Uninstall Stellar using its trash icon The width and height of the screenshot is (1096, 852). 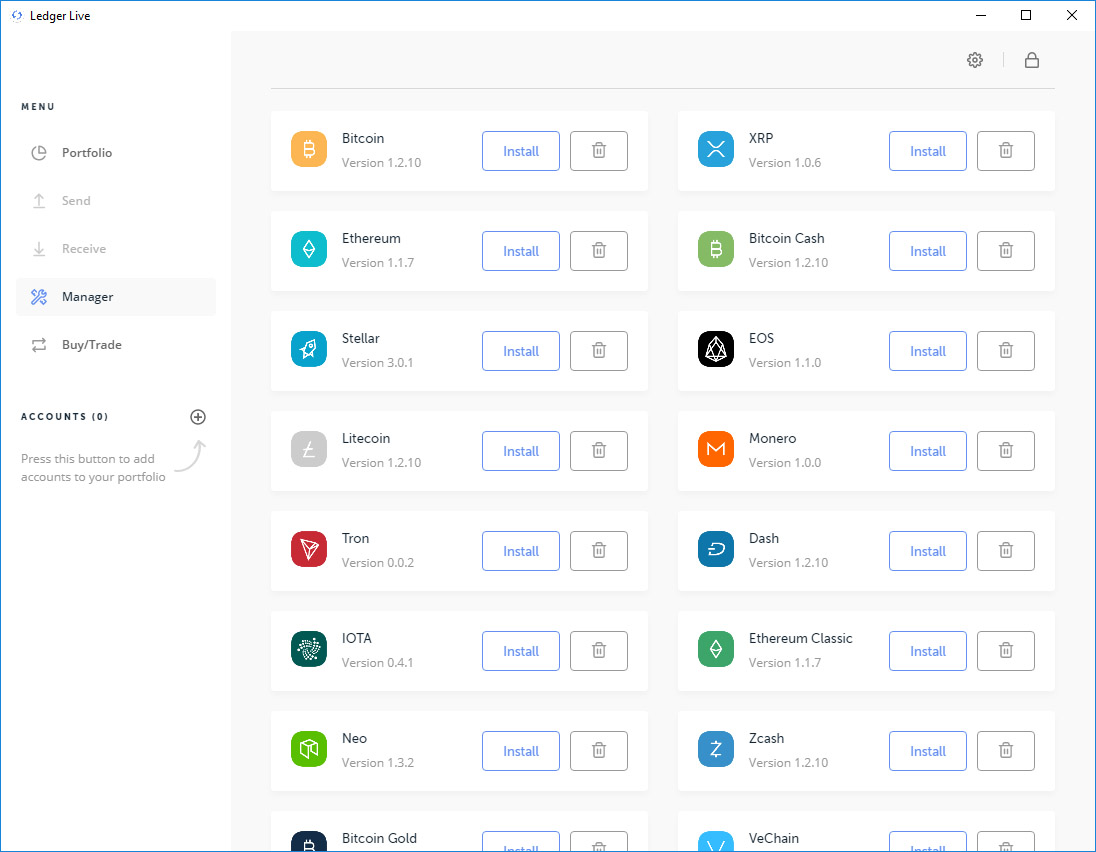point(599,351)
